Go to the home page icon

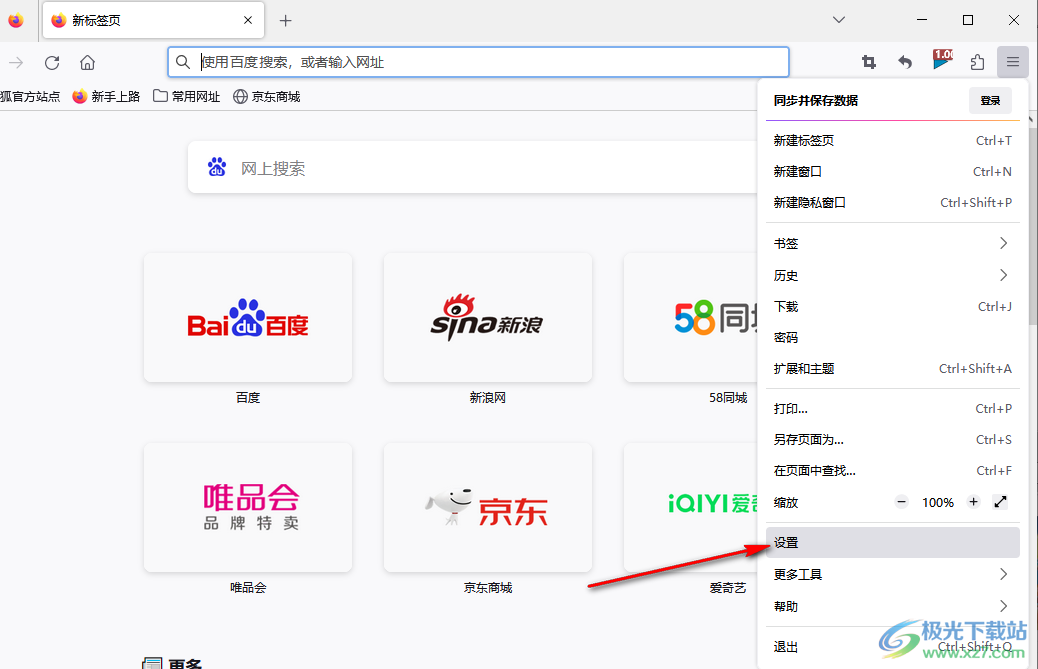point(87,63)
